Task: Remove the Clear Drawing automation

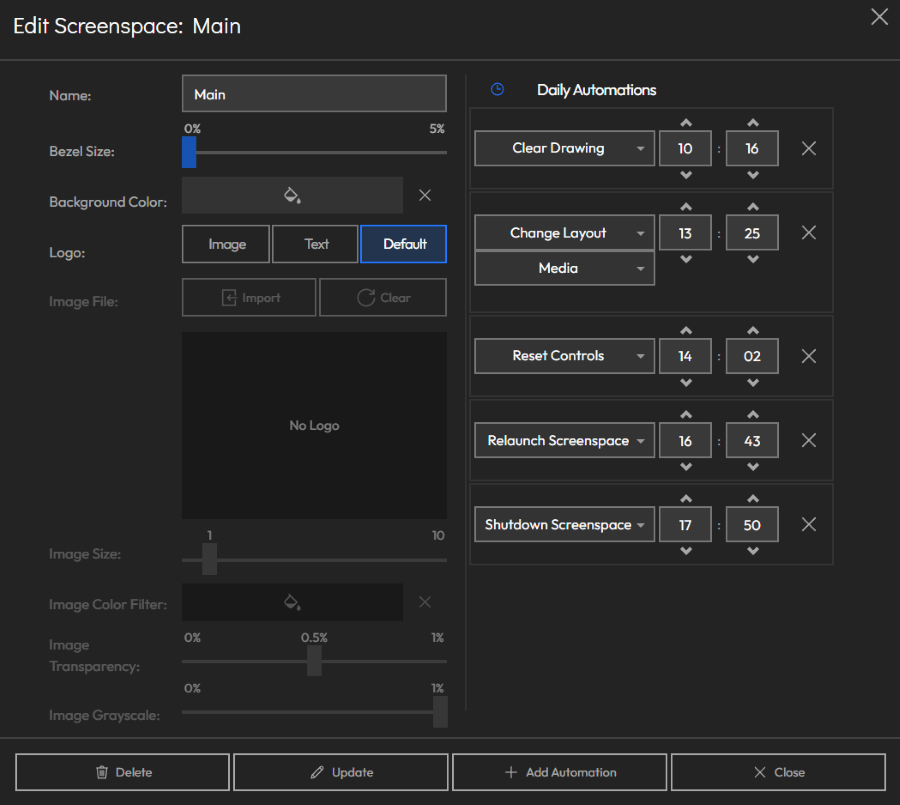Action: pyautogui.click(x=809, y=149)
